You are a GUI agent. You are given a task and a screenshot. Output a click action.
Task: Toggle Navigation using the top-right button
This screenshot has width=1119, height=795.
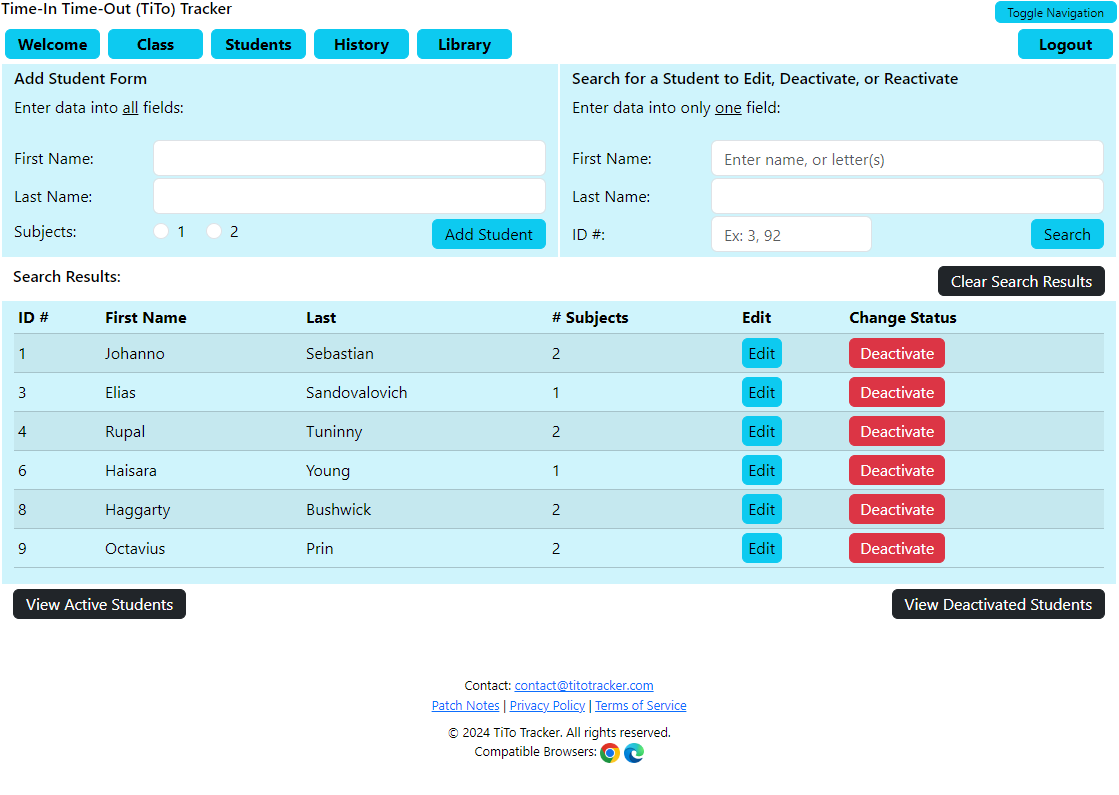click(x=1053, y=12)
